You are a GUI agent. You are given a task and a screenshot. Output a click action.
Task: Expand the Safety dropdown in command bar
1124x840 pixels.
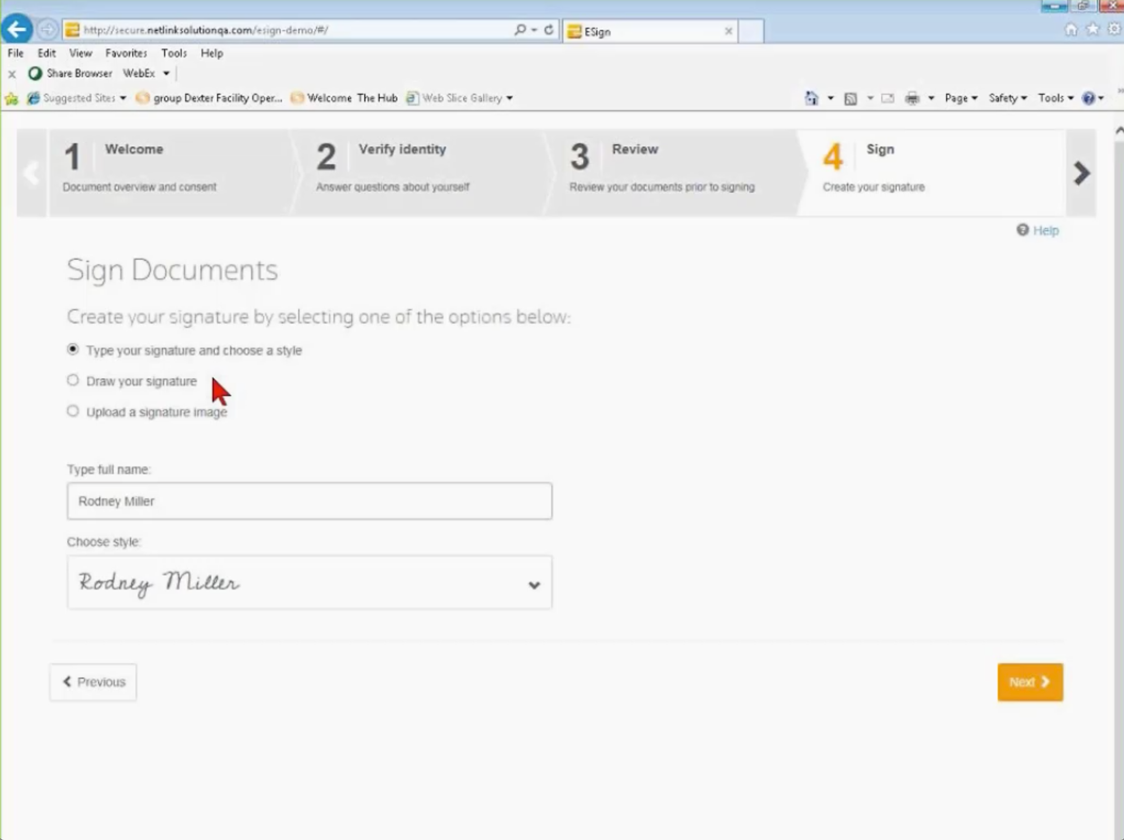click(1007, 98)
